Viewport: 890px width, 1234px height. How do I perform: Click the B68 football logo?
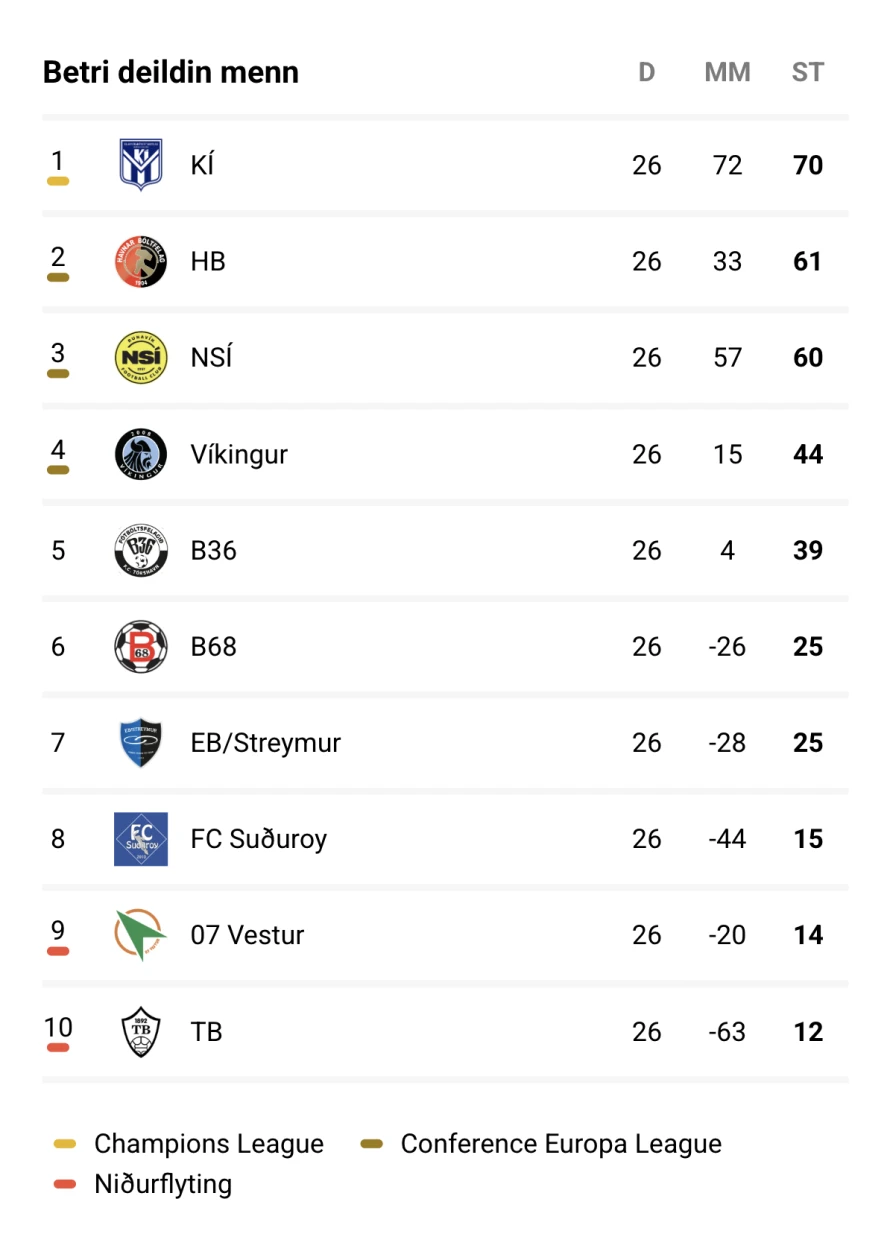coord(141,646)
